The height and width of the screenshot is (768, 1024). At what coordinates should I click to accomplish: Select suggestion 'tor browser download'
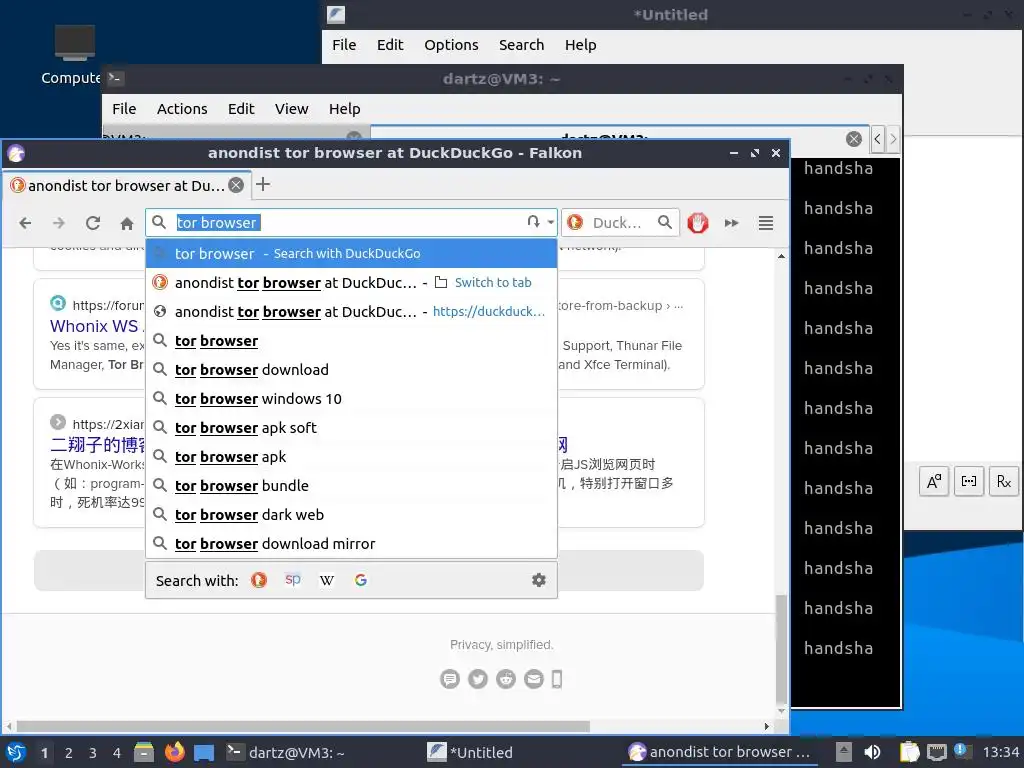coord(351,370)
